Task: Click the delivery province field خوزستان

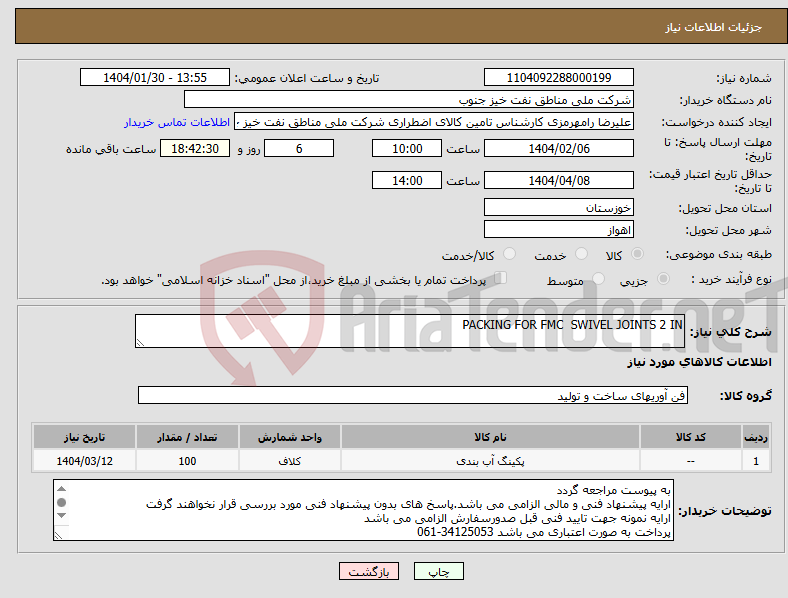Action: click(x=558, y=207)
